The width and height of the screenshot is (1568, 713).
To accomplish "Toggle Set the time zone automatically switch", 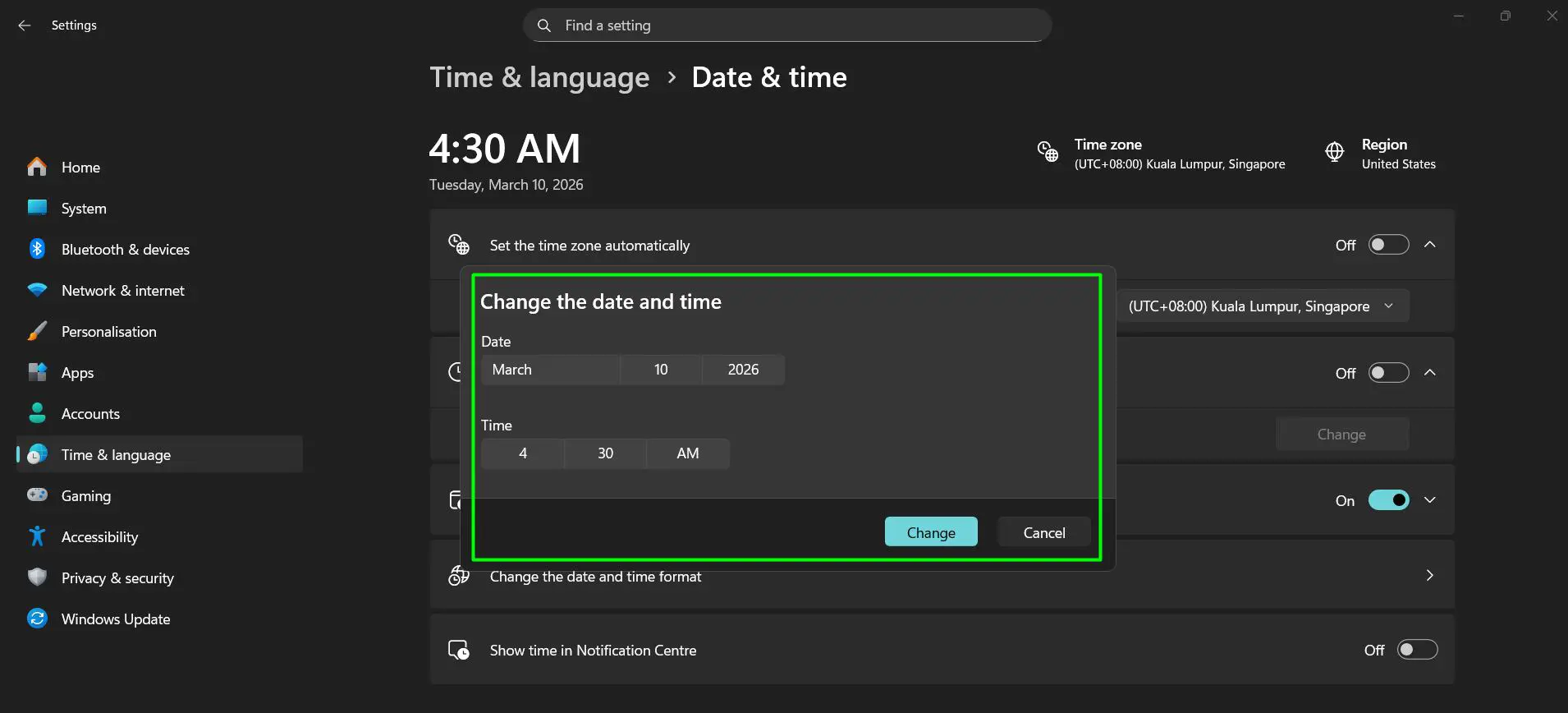I will (1388, 245).
